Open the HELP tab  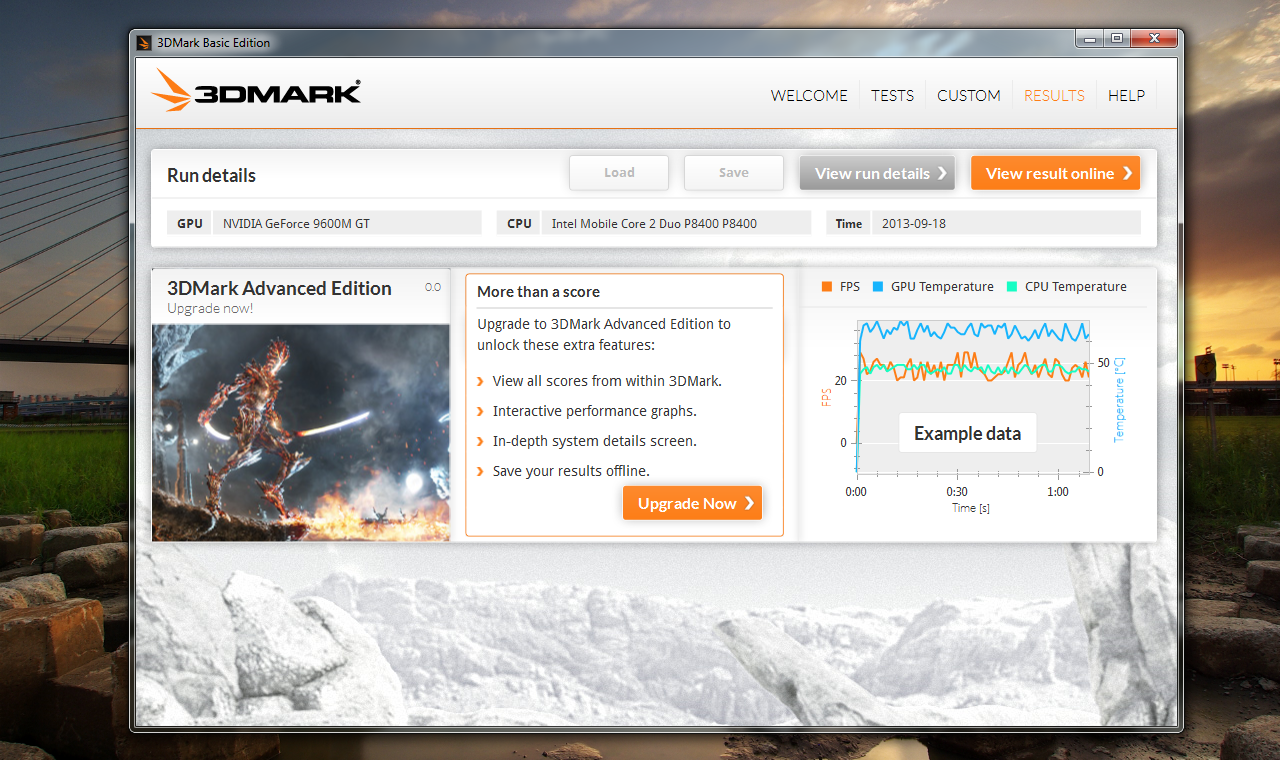(x=1126, y=96)
